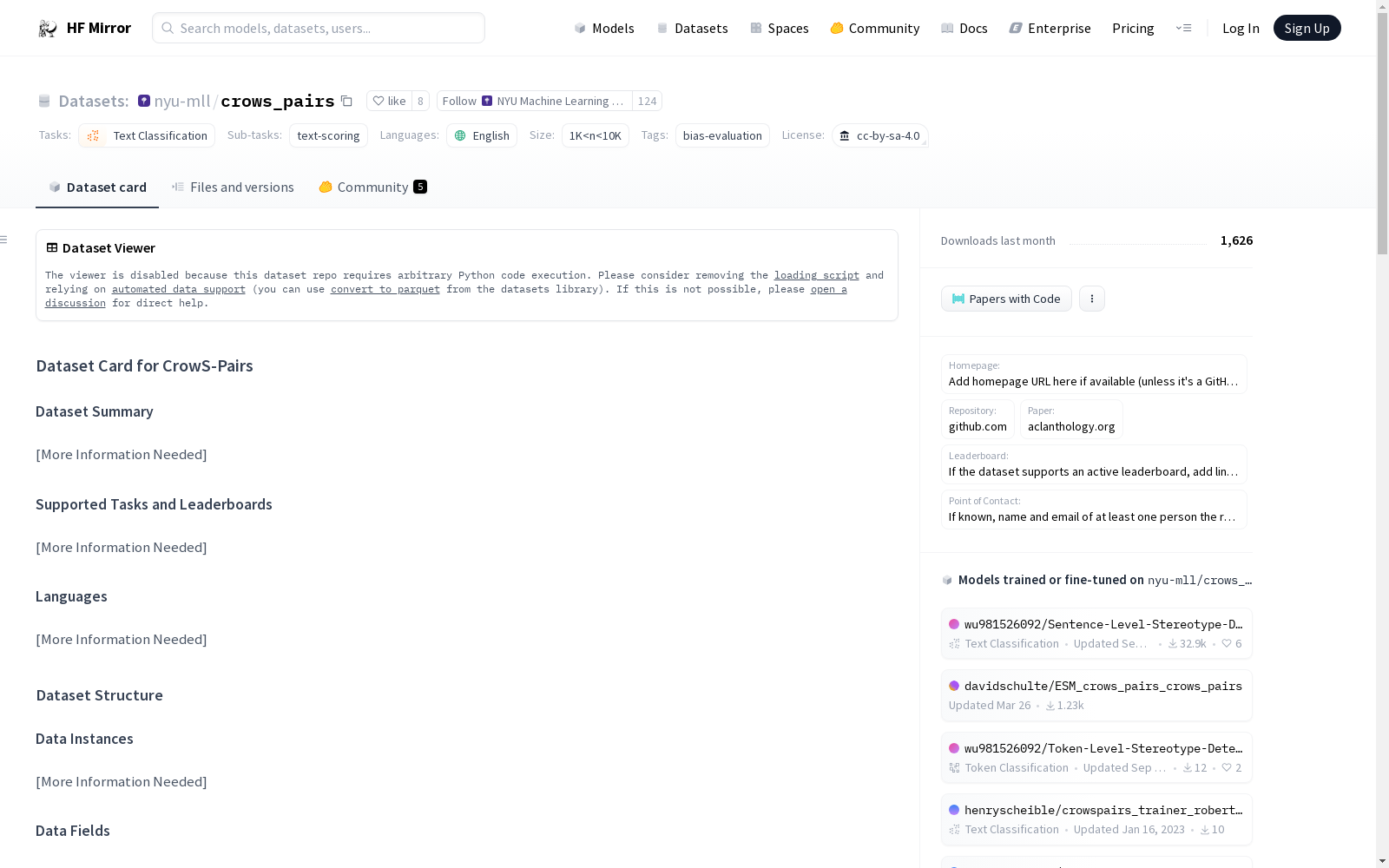This screenshot has width=1389, height=868.
Task: Follow NYU Machine Learning organization
Action: point(534,101)
